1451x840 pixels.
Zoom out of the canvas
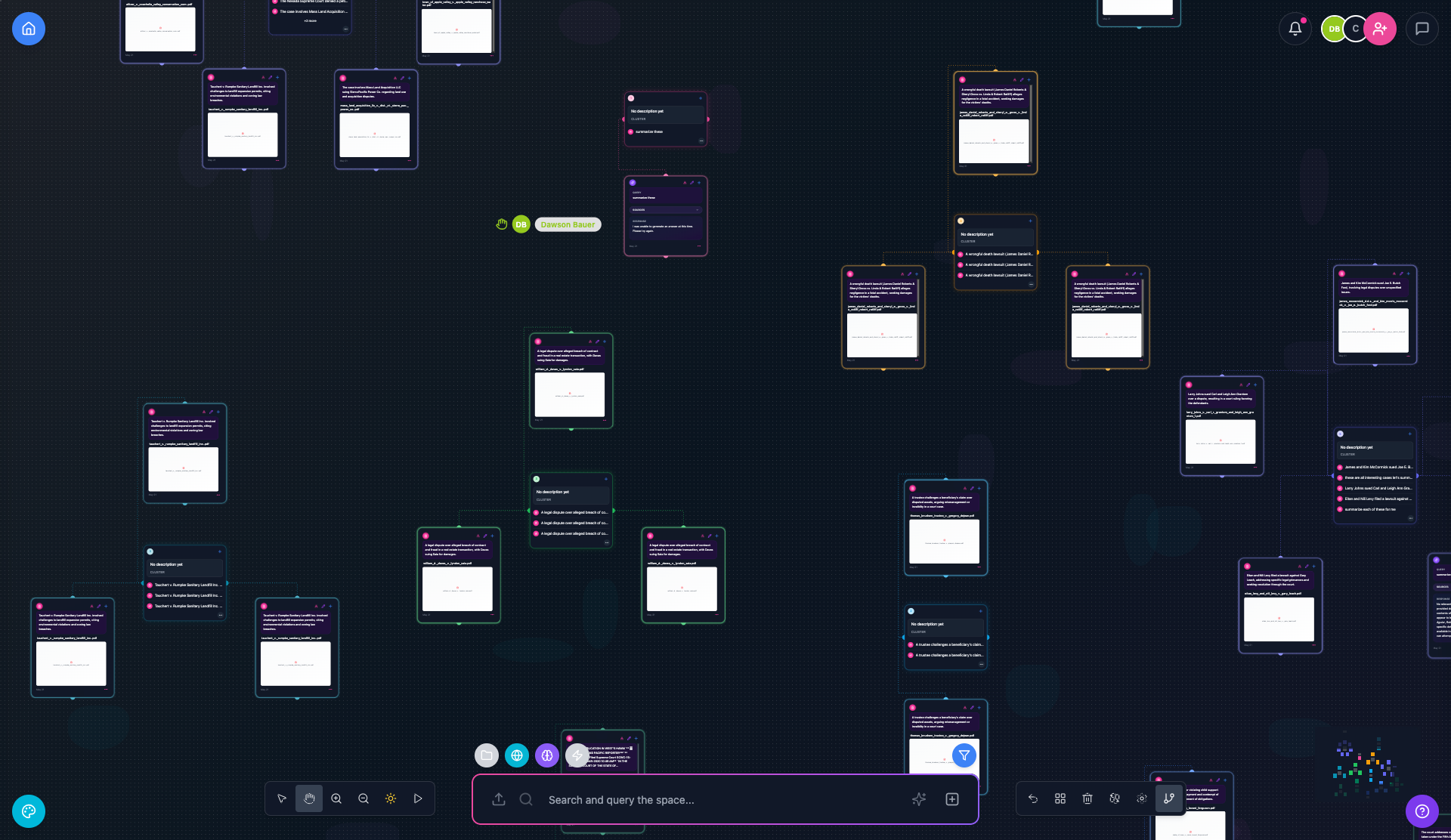(x=364, y=798)
